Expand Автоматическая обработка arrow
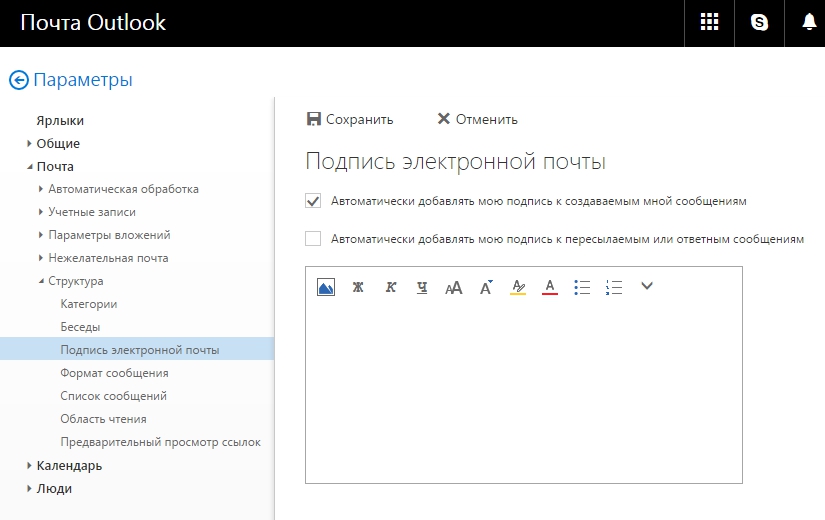 click(x=41, y=189)
